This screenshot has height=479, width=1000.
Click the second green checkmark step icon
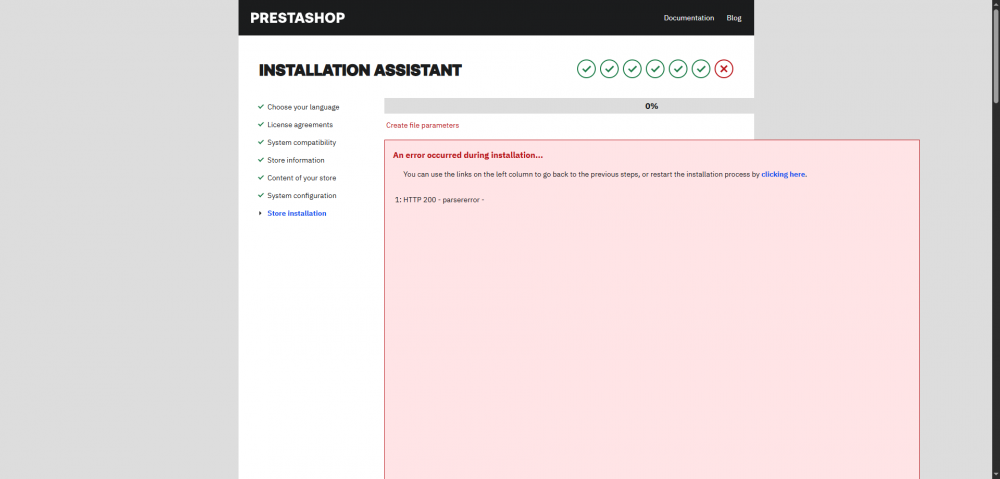tap(609, 68)
